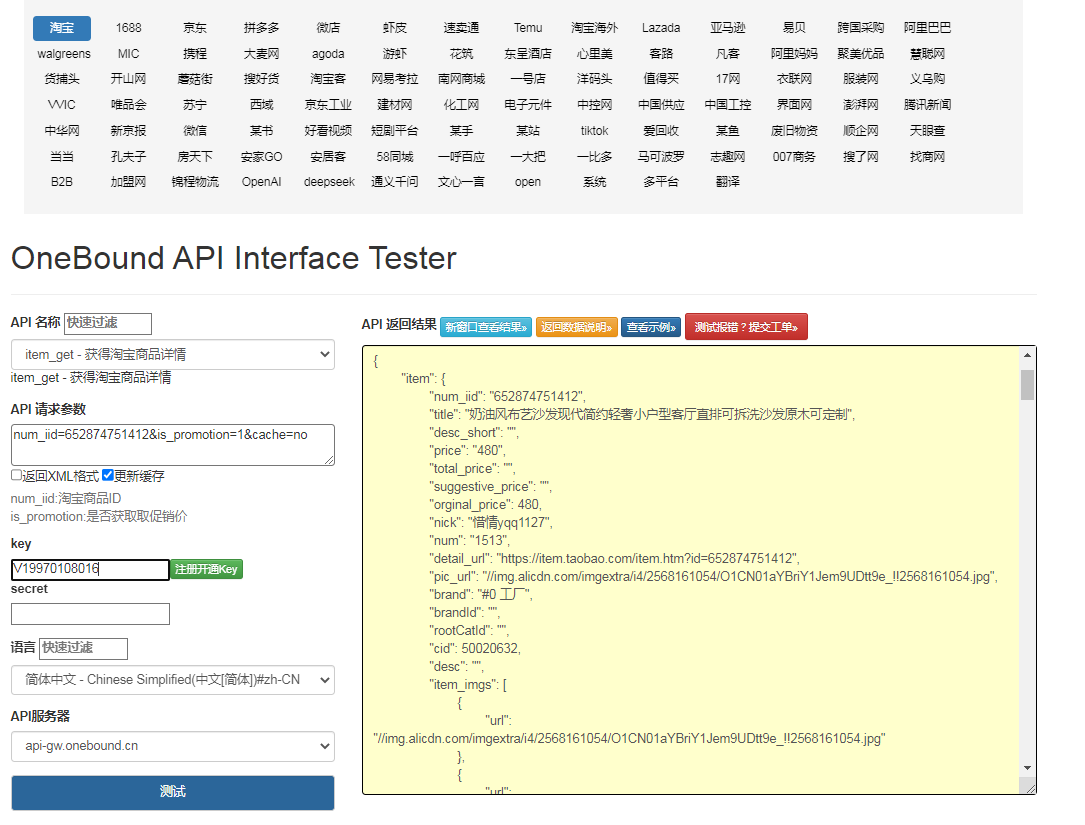Click the "num_iid": "652874751412" line

[x=507, y=397]
